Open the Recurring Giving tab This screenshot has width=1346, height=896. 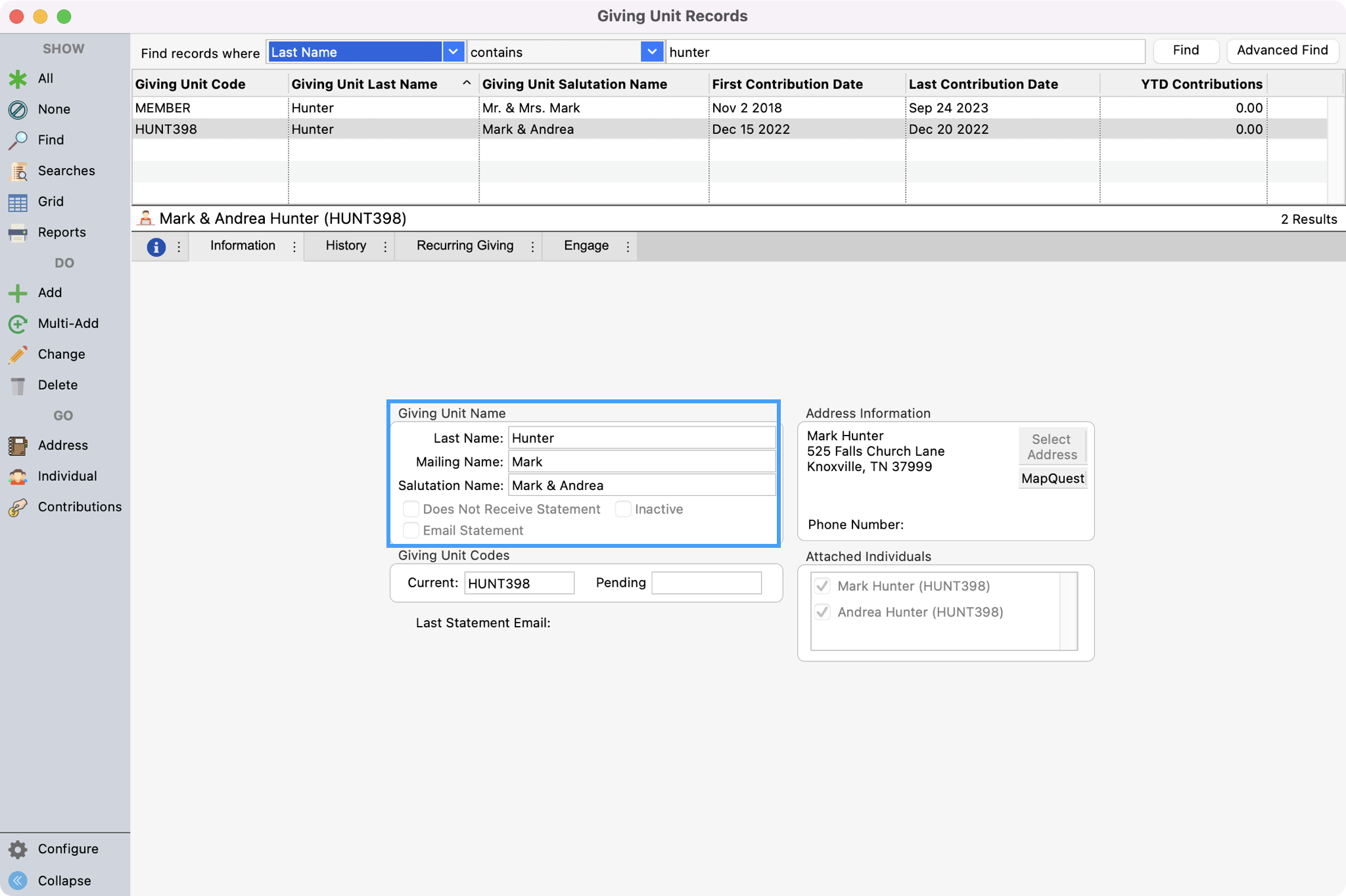(465, 246)
